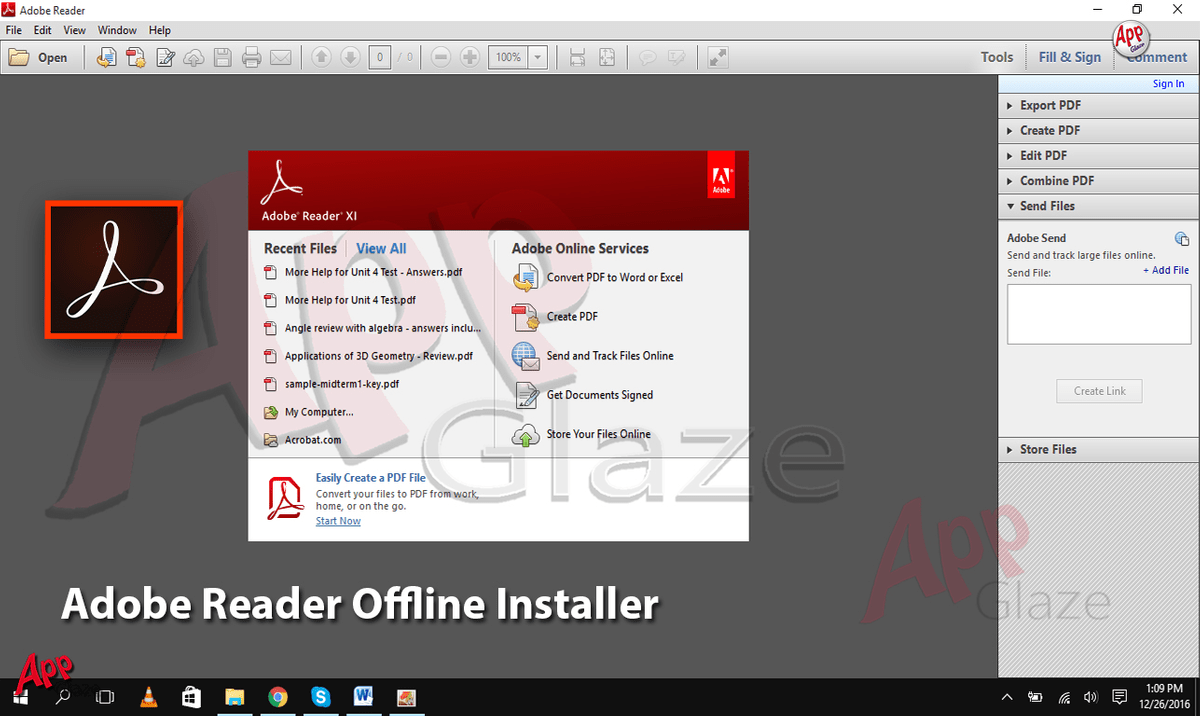This screenshot has height=716, width=1200.
Task: Click the Save floppy disk icon
Action: coord(223,57)
